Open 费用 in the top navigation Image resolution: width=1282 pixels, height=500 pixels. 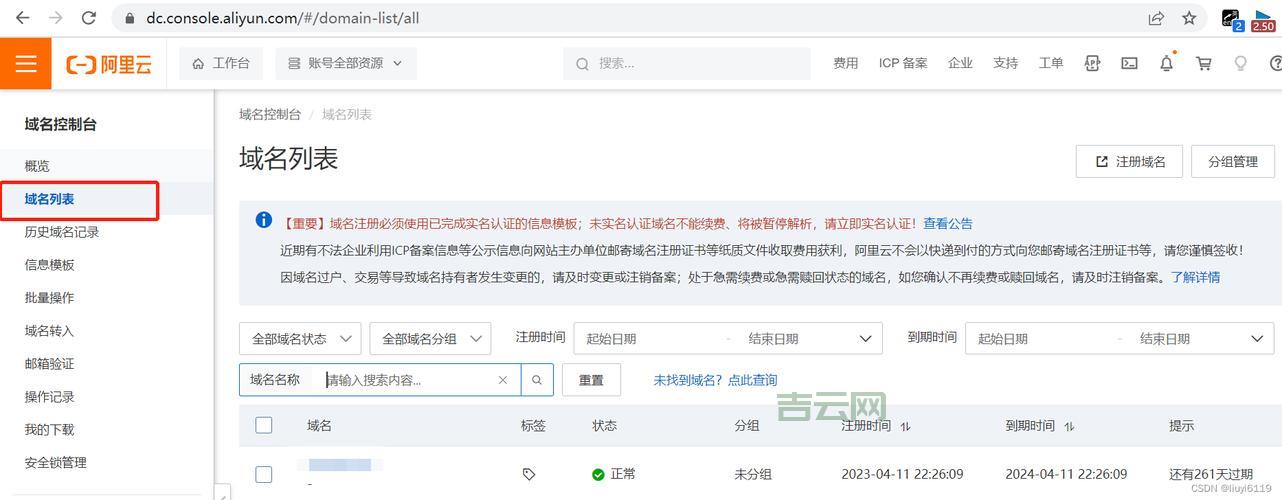pos(846,63)
